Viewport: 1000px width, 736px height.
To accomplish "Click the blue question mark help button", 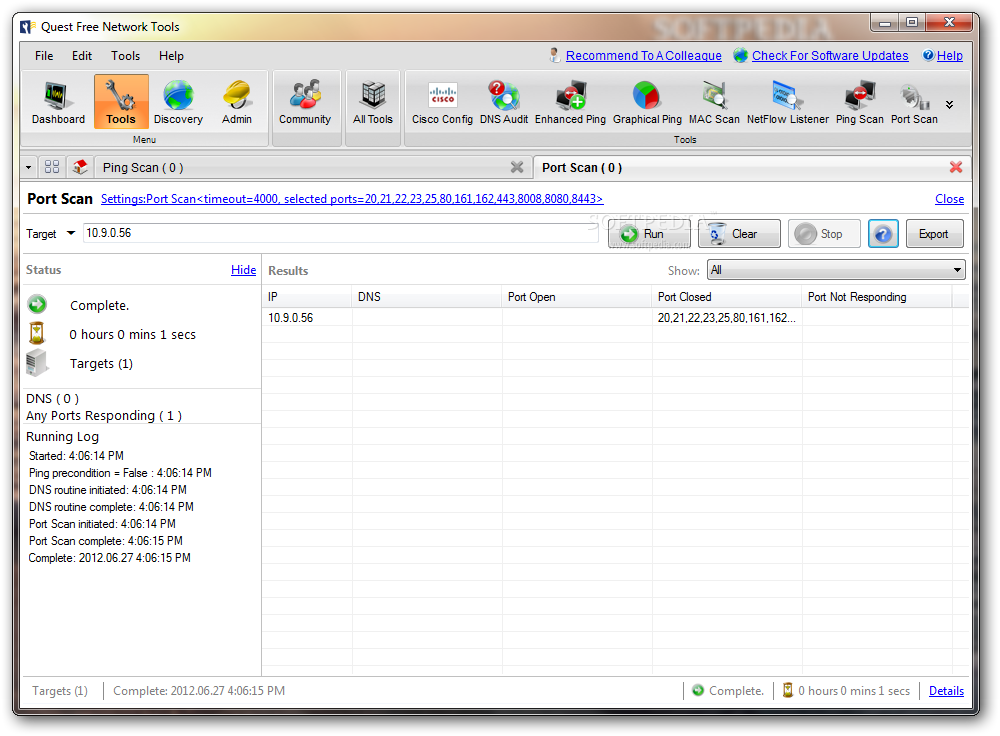I will [x=883, y=234].
